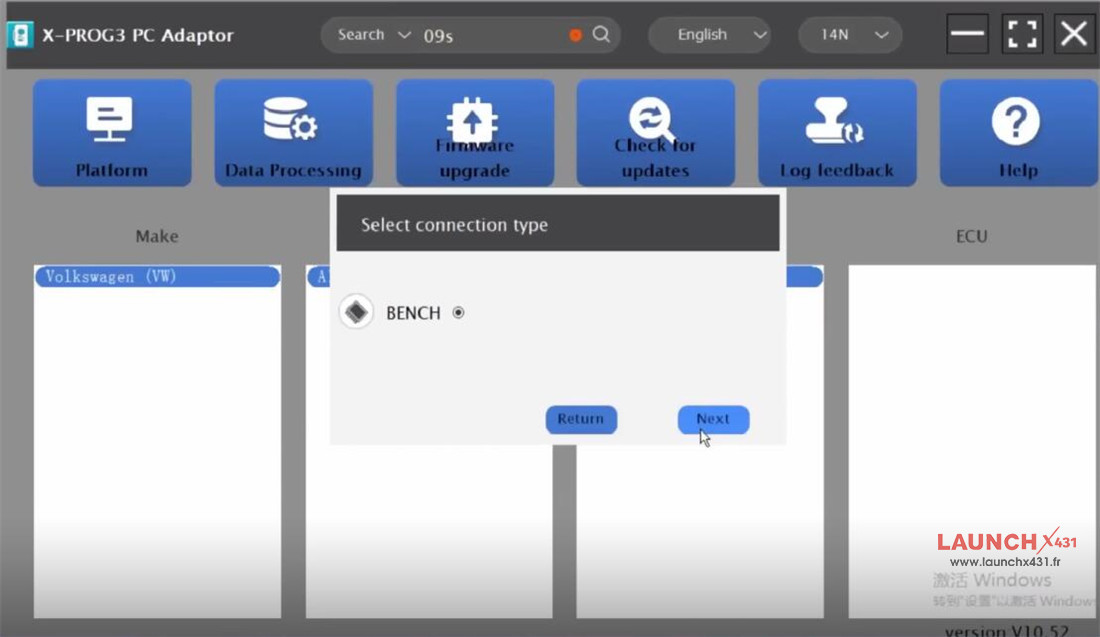The height and width of the screenshot is (637, 1100).
Task: Select the BENCH radio button
Action: pos(458,313)
